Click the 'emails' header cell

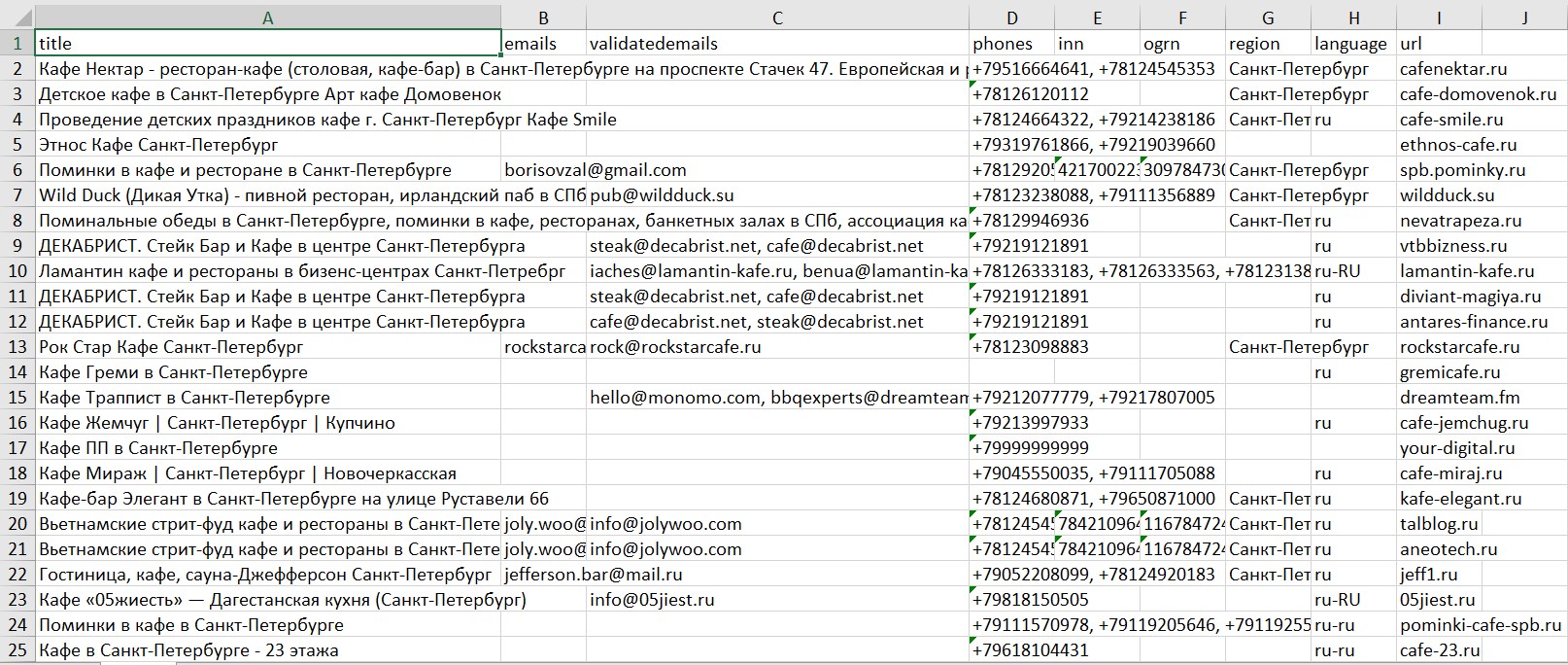point(544,43)
